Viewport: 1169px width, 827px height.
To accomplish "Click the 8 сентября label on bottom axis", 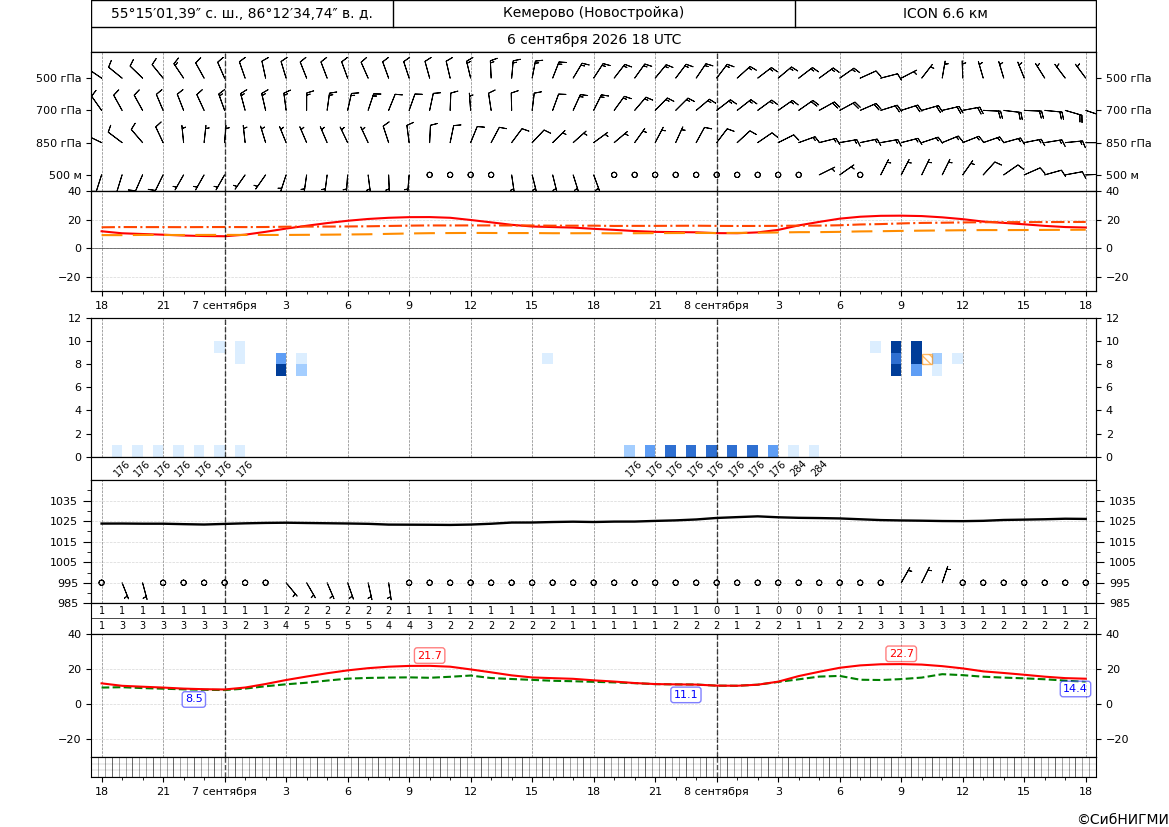I will (x=716, y=791).
